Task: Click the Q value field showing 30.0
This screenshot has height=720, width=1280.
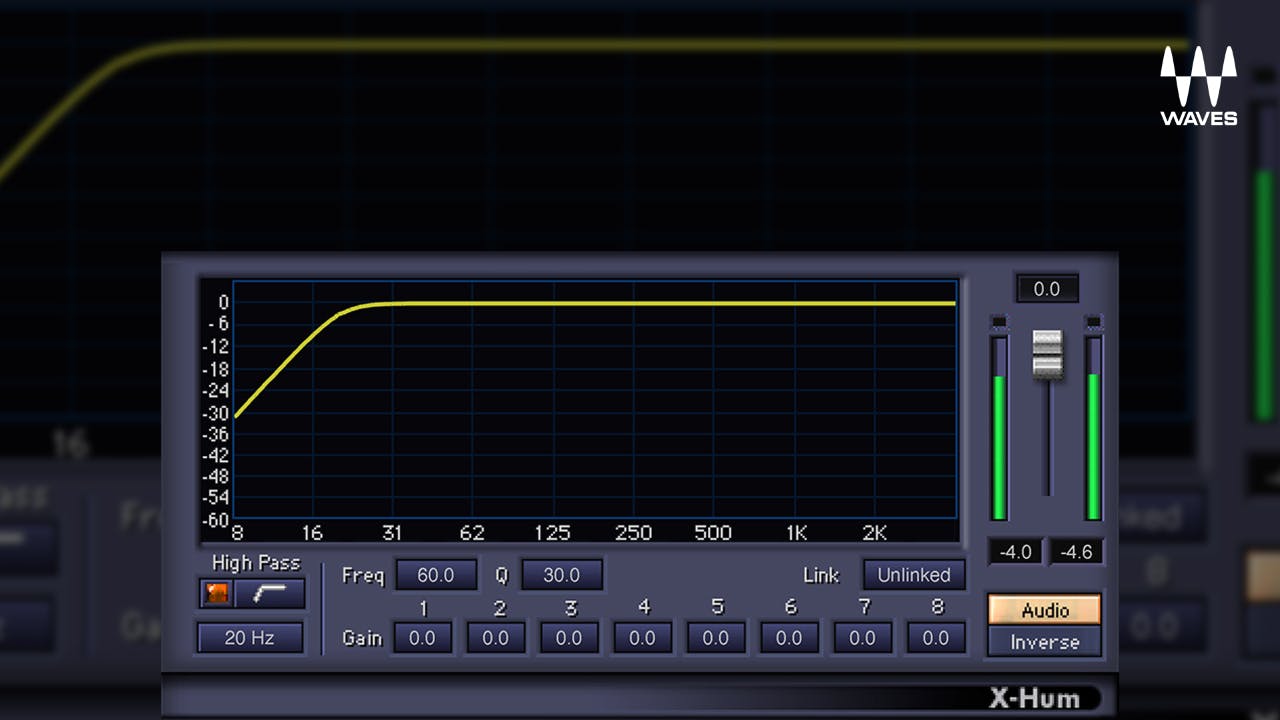Action: pos(562,575)
